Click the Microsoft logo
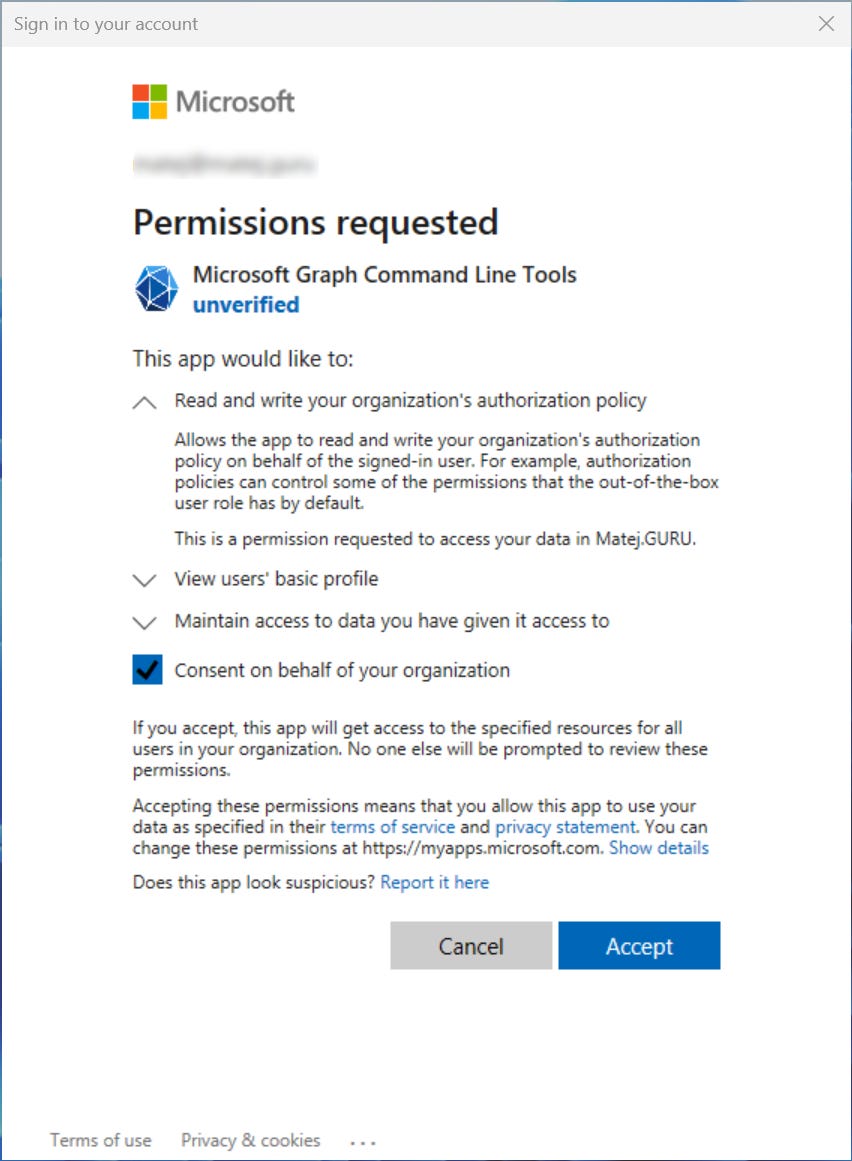852x1161 pixels. pos(213,100)
